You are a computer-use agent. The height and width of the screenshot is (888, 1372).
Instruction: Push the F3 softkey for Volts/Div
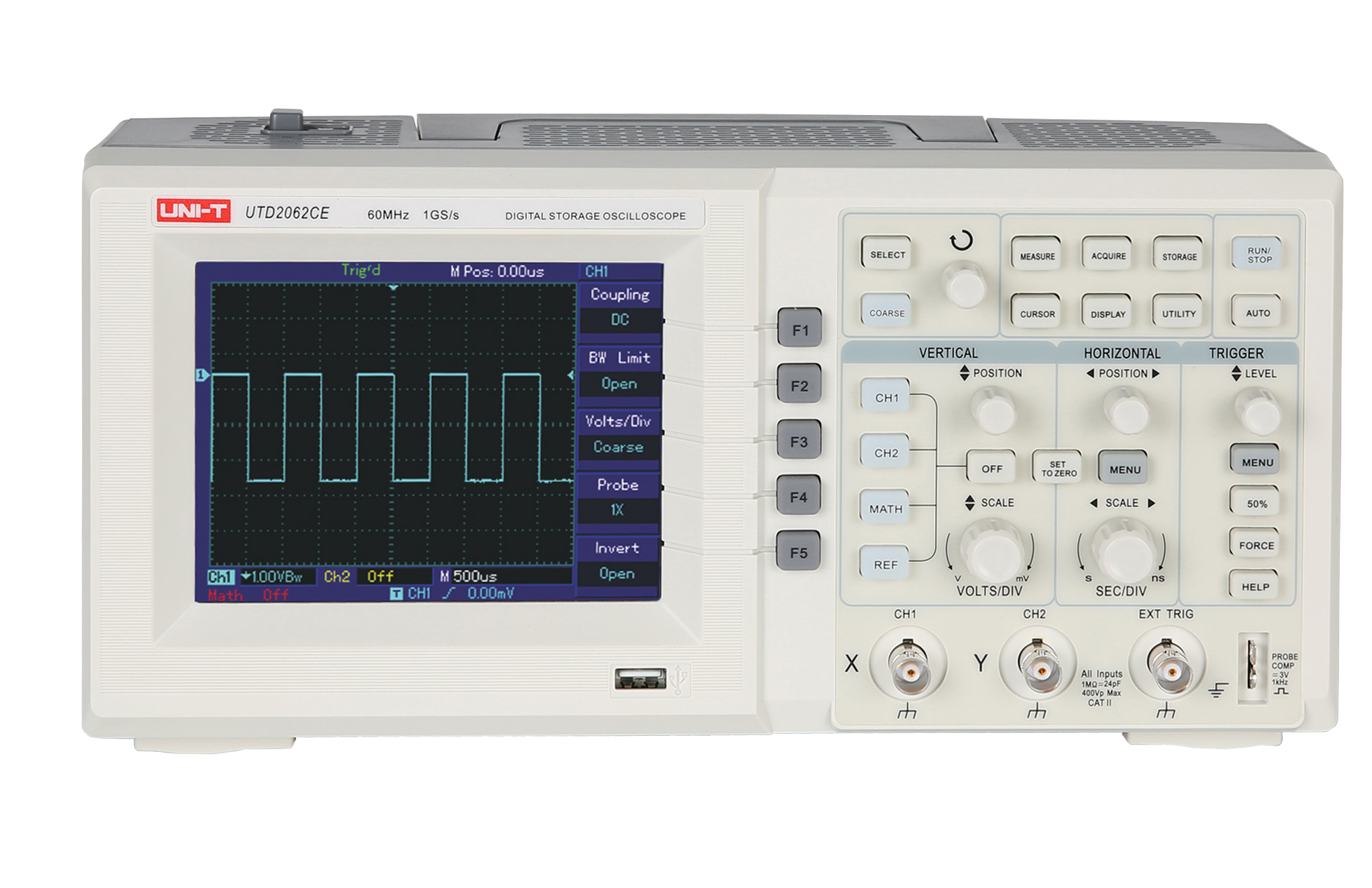coord(799,440)
